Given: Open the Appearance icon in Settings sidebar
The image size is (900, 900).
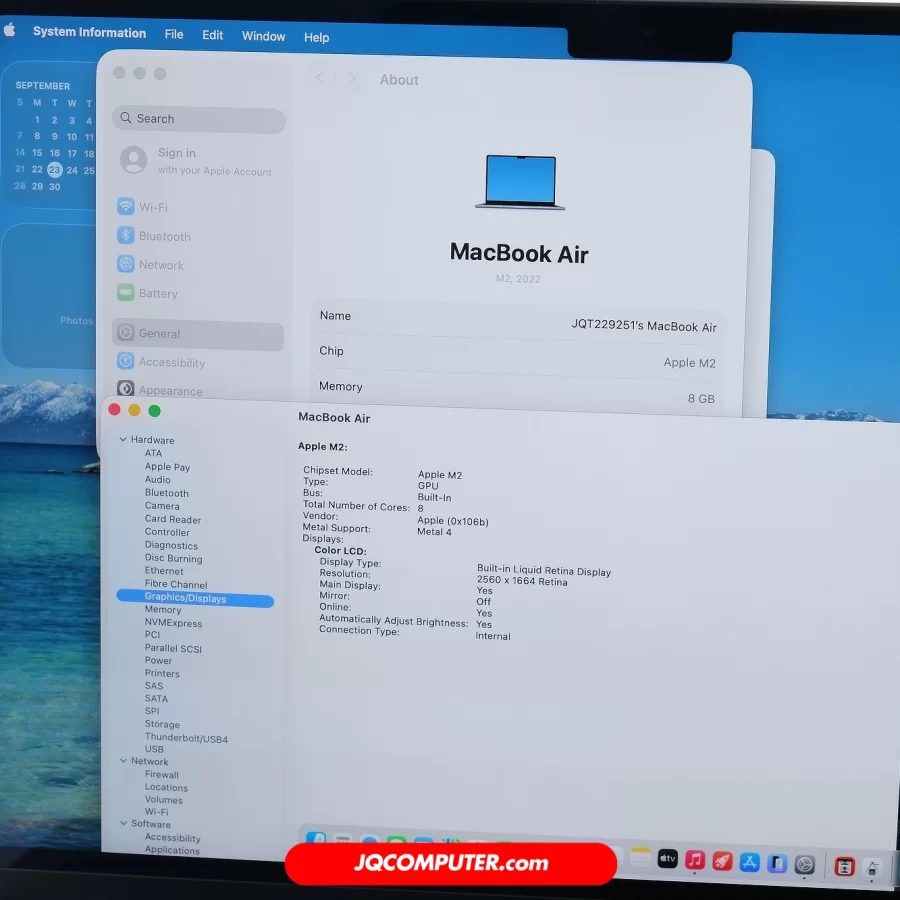Looking at the screenshot, I should point(126,389).
